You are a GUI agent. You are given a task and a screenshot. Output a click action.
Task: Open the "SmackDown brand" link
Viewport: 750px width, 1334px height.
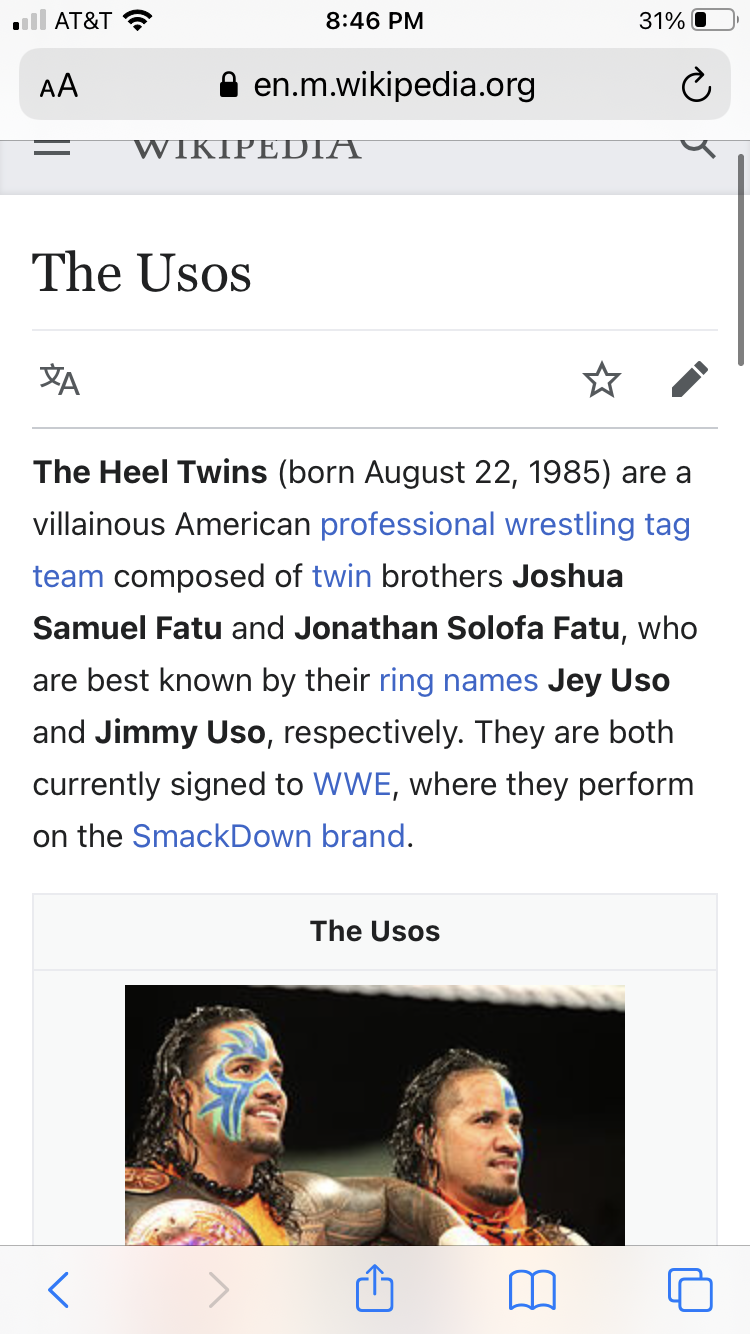[269, 836]
